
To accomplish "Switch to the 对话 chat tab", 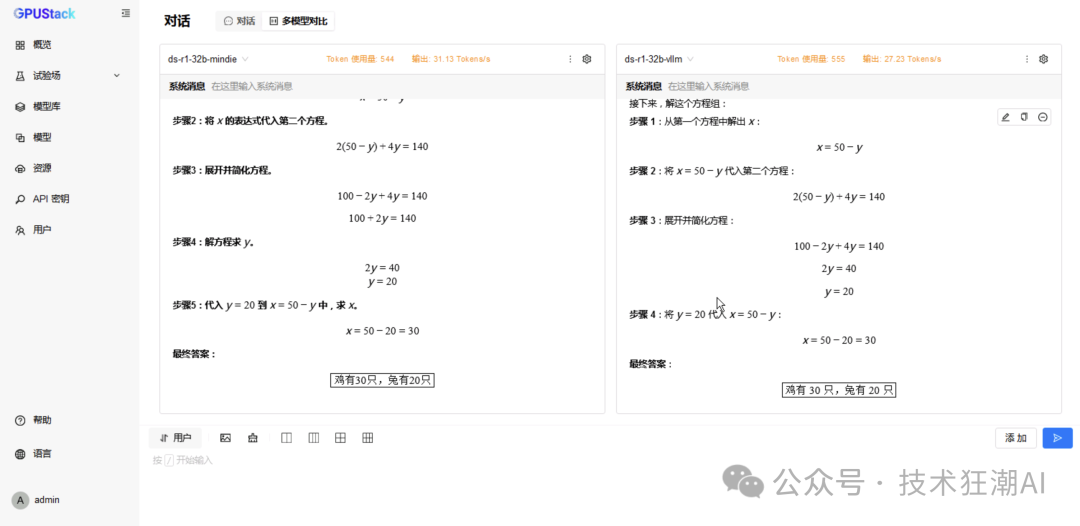I will [239, 21].
